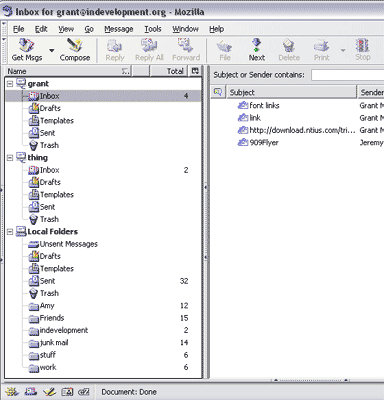Select the Inbox under grant
Screen dimensions: 384x400
point(103,96)
